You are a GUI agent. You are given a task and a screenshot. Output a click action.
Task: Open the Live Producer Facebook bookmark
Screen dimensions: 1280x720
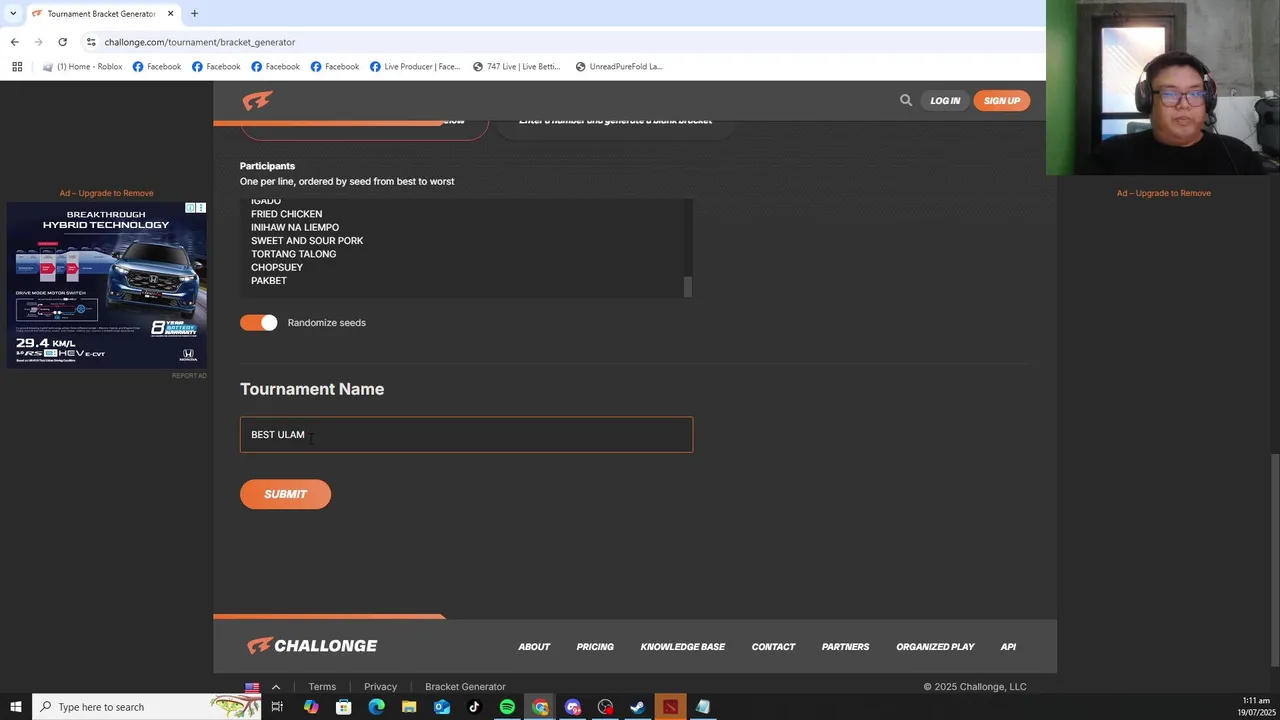click(x=415, y=67)
